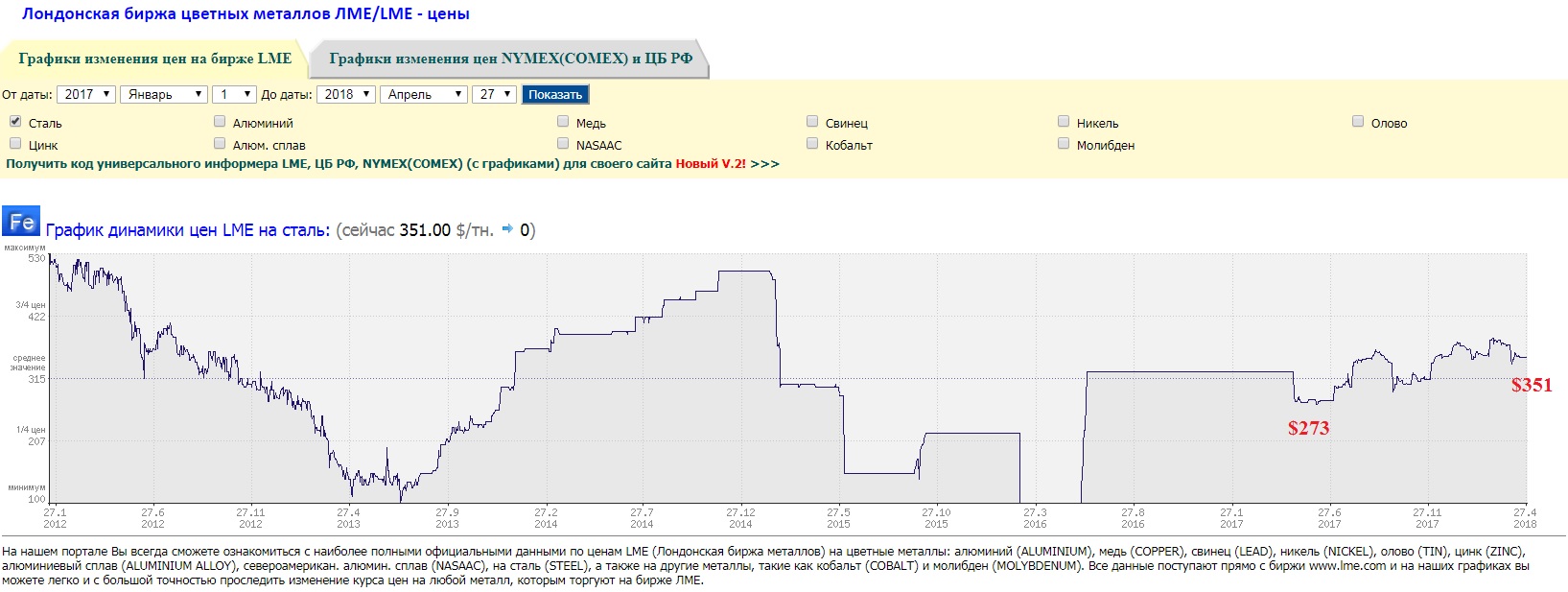Click the $273 price marker on the chart

(1308, 428)
